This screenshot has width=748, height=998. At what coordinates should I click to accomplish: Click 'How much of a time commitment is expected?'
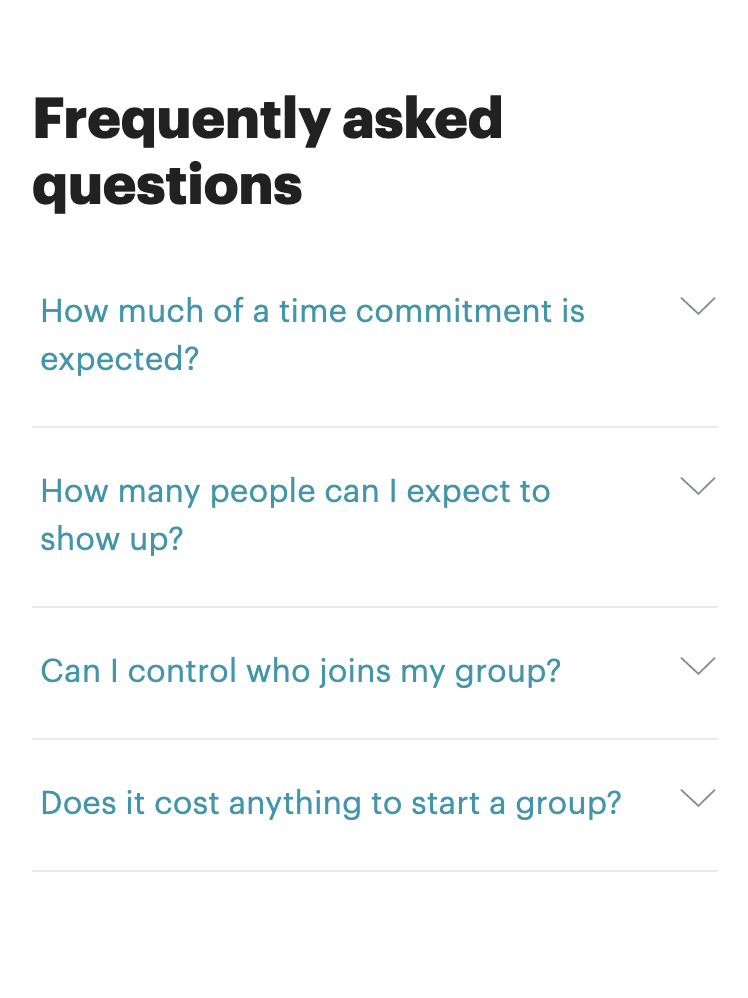tap(313, 335)
